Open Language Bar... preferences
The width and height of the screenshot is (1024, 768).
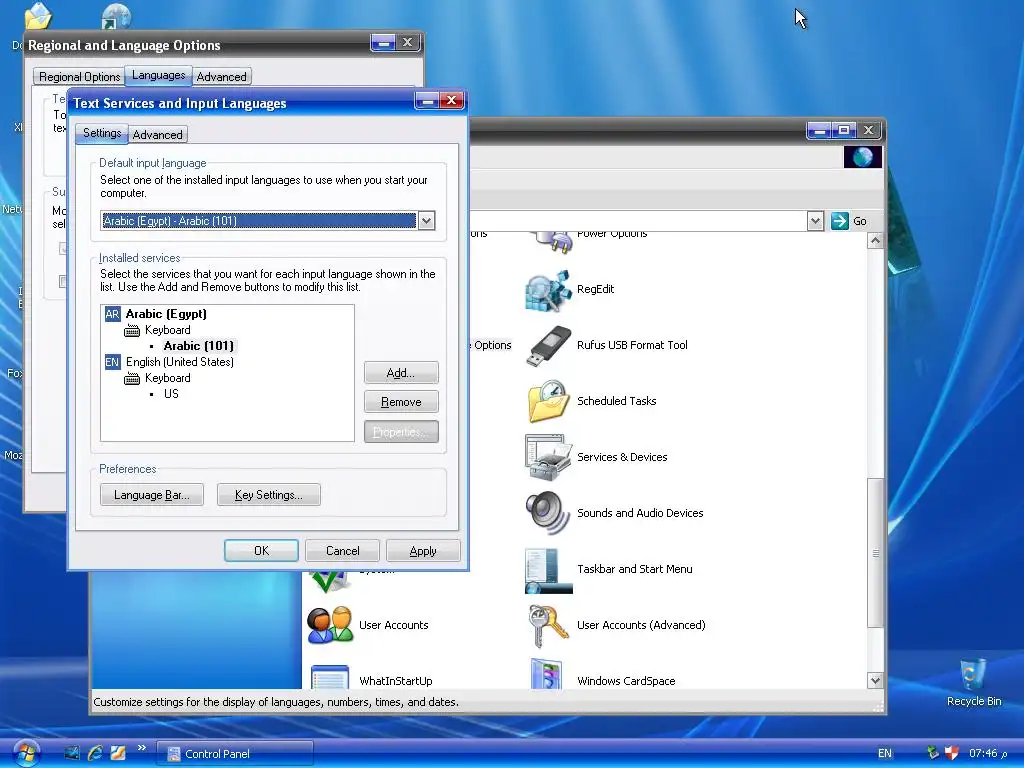coord(152,495)
